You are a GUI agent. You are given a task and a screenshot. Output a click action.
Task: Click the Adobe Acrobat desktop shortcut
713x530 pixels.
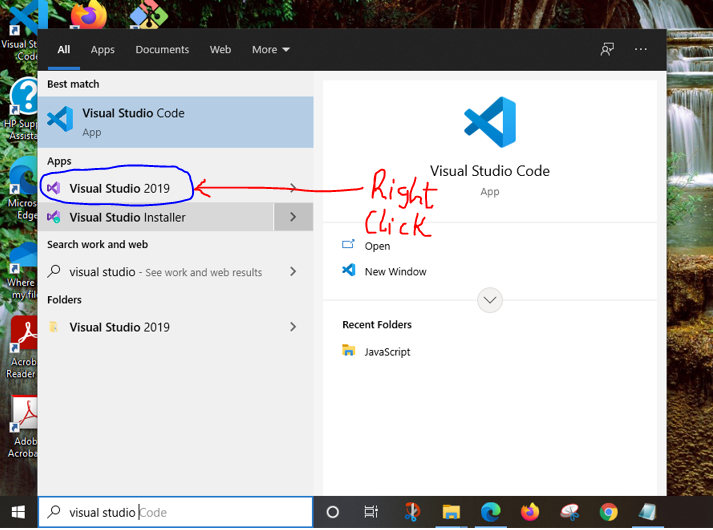tap(22, 427)
